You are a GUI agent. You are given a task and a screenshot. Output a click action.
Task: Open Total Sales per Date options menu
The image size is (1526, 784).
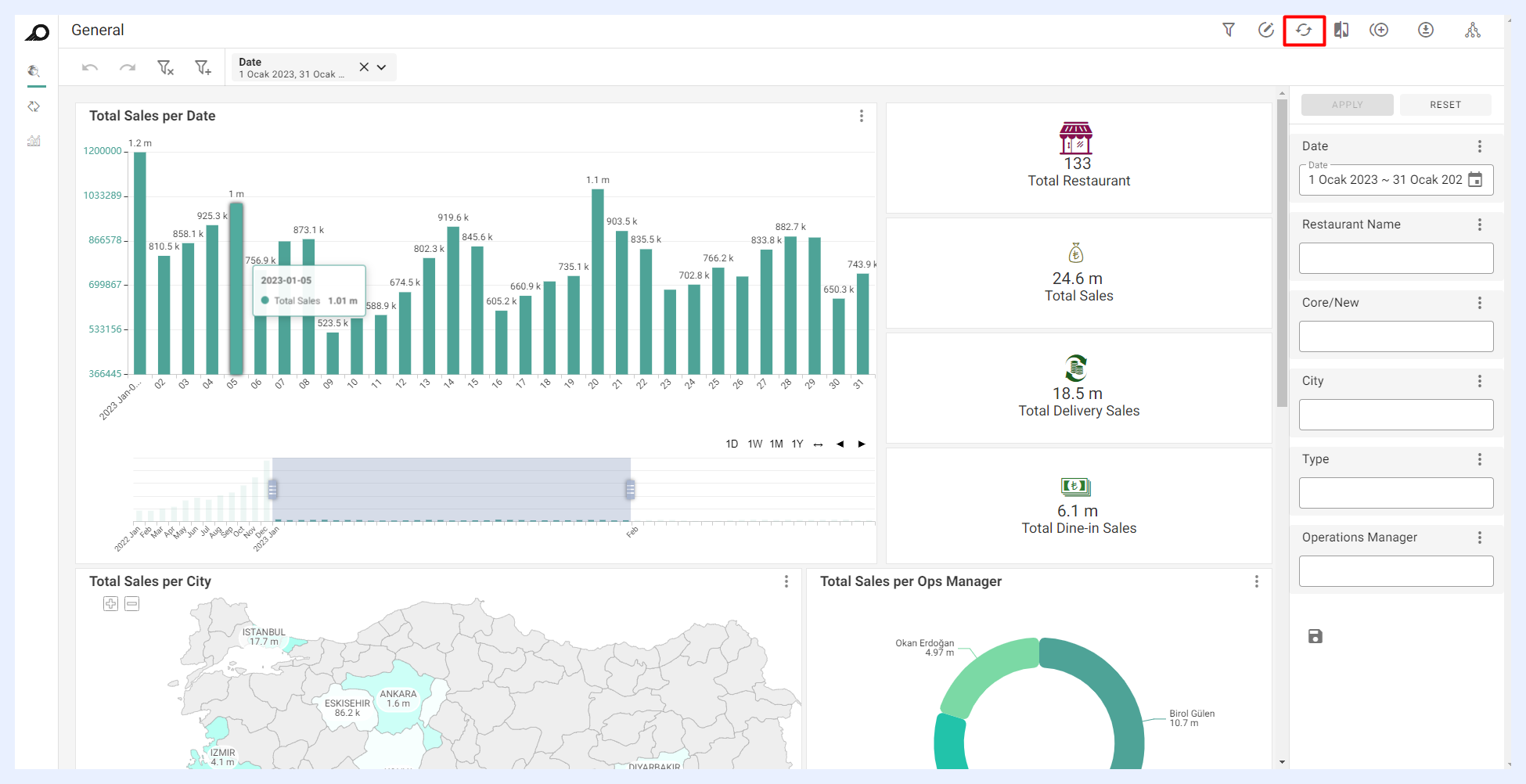[862, 116]
